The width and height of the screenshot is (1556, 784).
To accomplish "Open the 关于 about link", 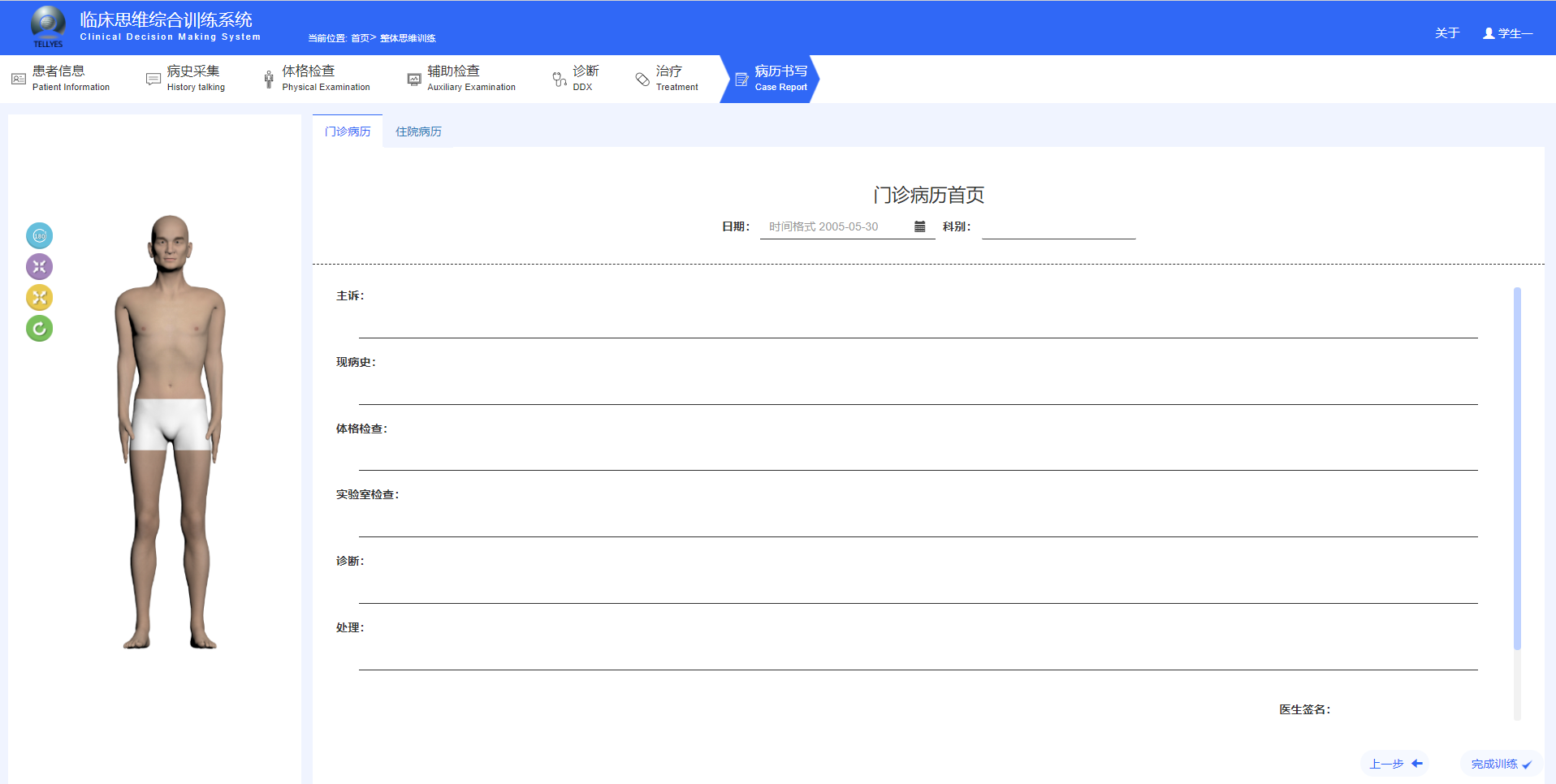I will click(x=1446, y=33).
